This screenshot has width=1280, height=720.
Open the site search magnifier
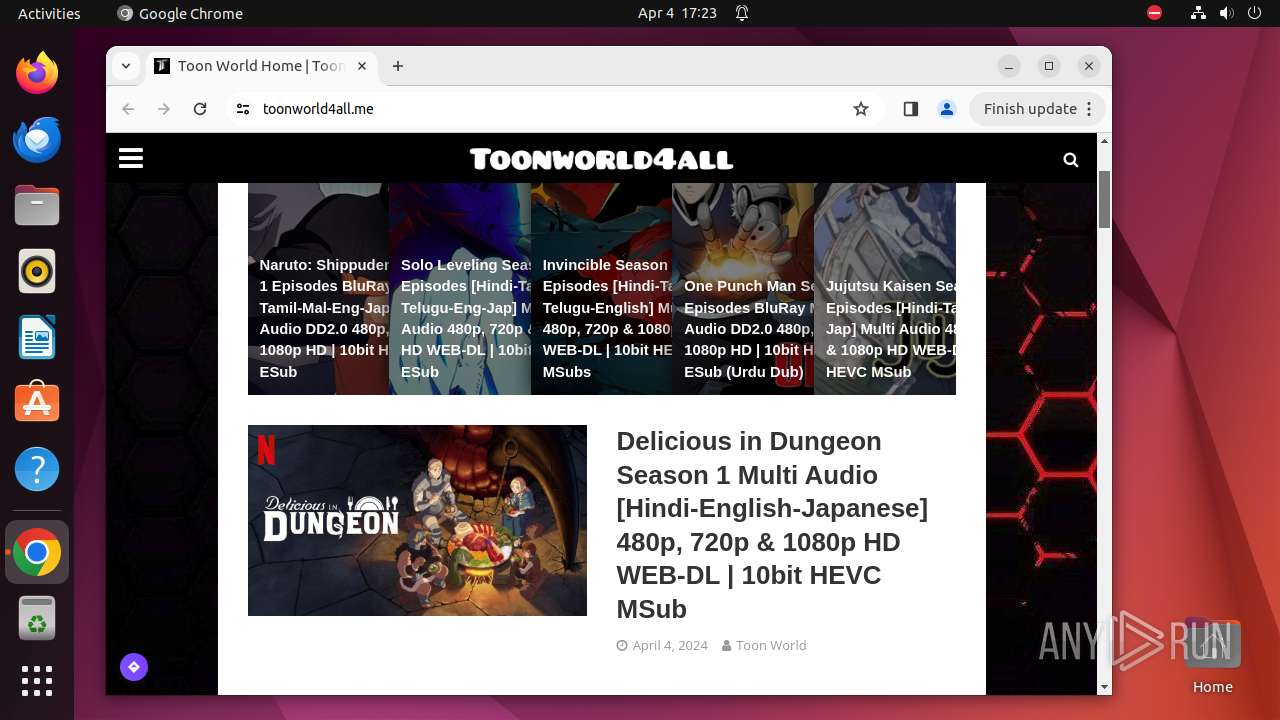point(1071,160)
